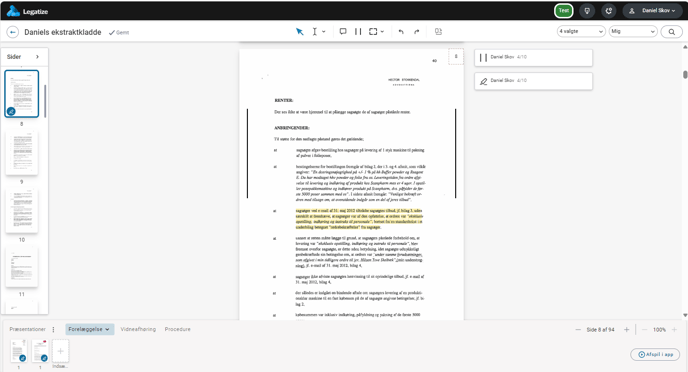Redo the last action
The image size is (688, 372).
[x=417, y=32]
